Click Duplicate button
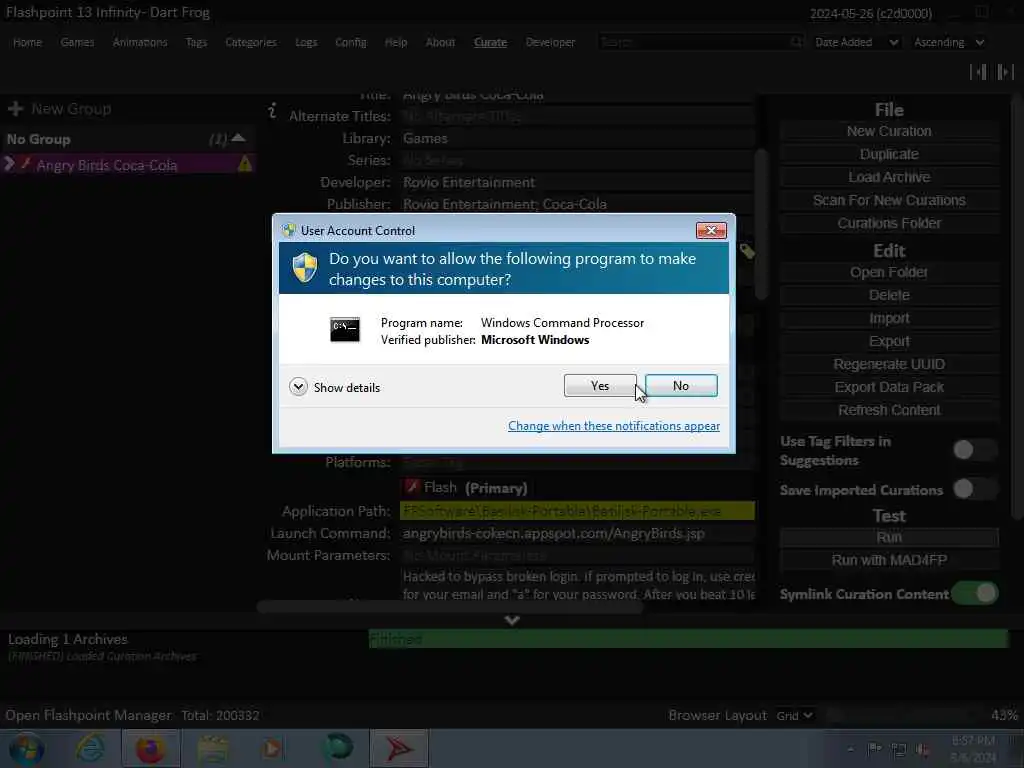This screenshot has height=768, width=1024. pos(889,154)
